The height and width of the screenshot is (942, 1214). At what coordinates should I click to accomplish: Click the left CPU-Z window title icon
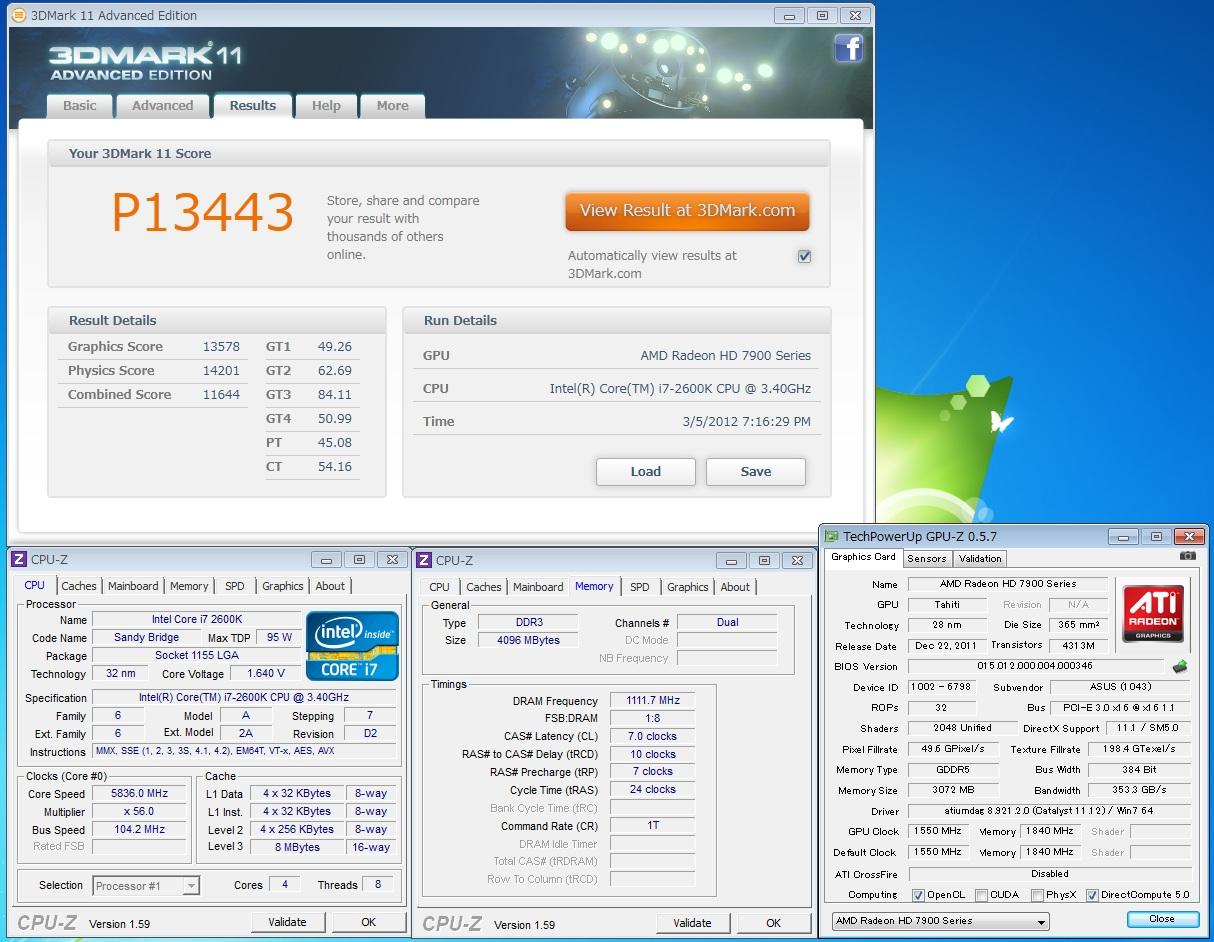[x=19, y=560]
